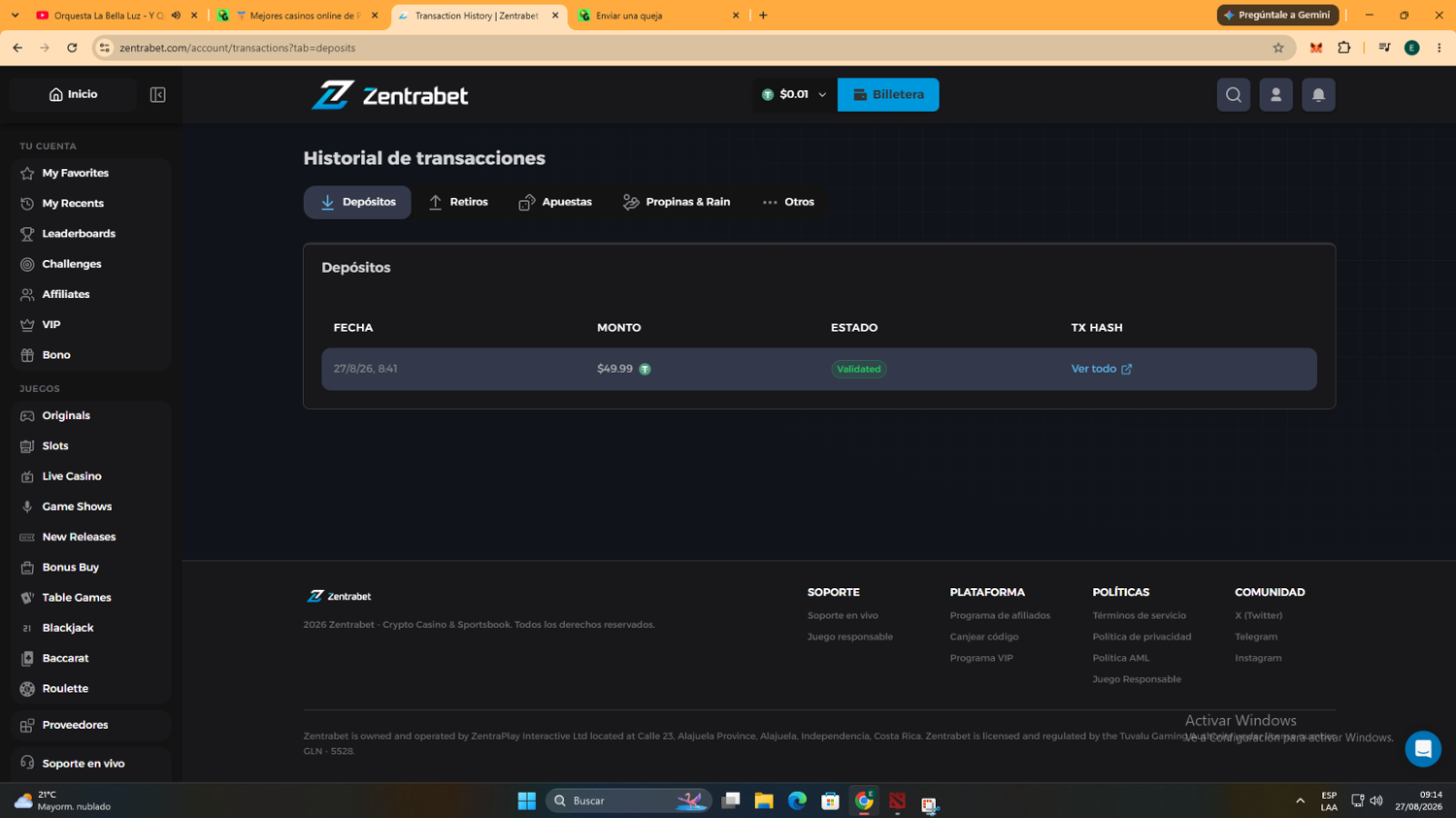Viewport: 1456px width, 818px height.
Task: Open the user profile icon
Action: pos(1276,95)
